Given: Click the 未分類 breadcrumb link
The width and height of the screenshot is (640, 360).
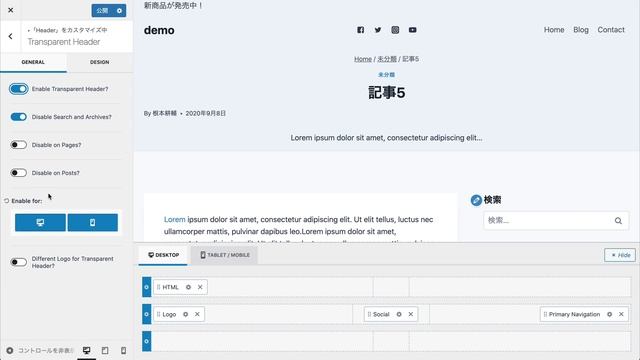Looking at the screenshot, I should tap(387, 59).
